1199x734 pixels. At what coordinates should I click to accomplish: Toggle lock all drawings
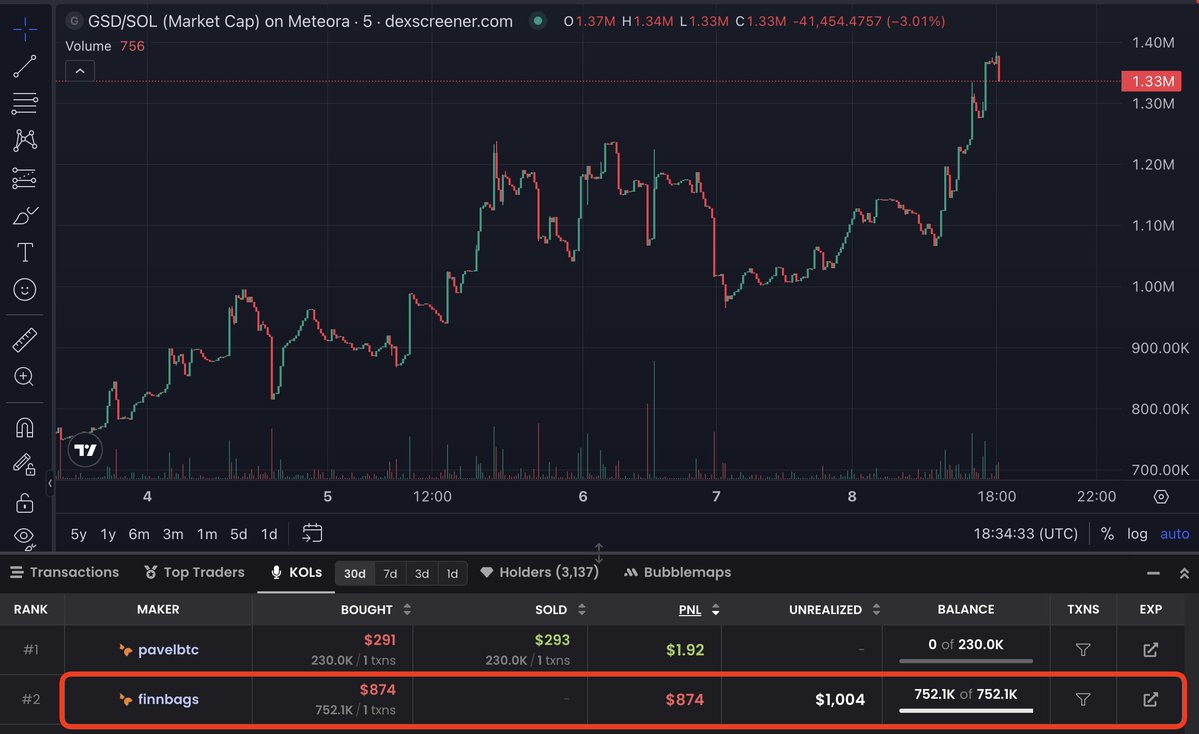[x=24, y=502]
